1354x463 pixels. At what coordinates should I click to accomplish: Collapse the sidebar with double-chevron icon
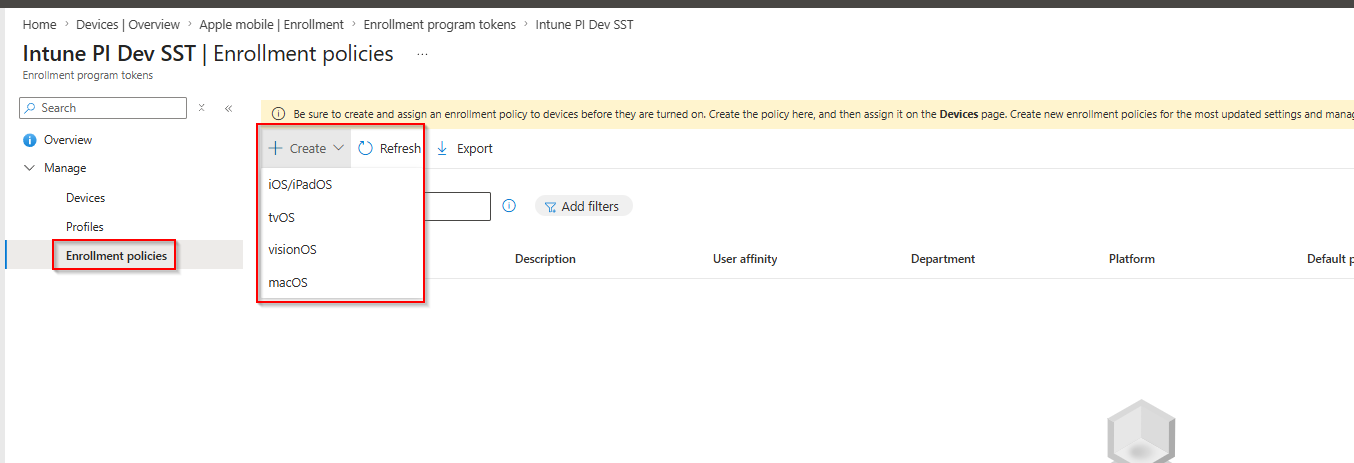pos(228,108)
